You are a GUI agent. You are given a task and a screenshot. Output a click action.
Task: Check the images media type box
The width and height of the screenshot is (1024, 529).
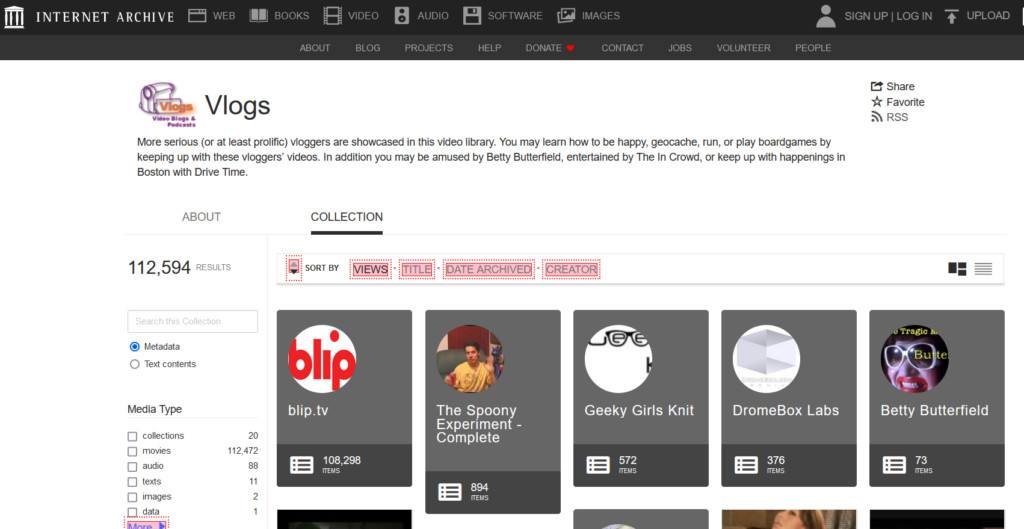coord(132,497)
